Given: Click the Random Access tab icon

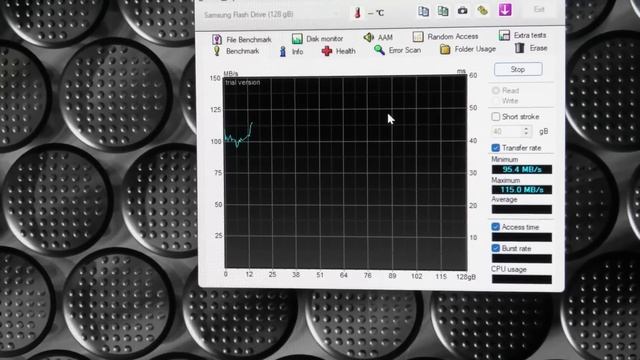Looking at the screenshot, I should click(418, 36).
